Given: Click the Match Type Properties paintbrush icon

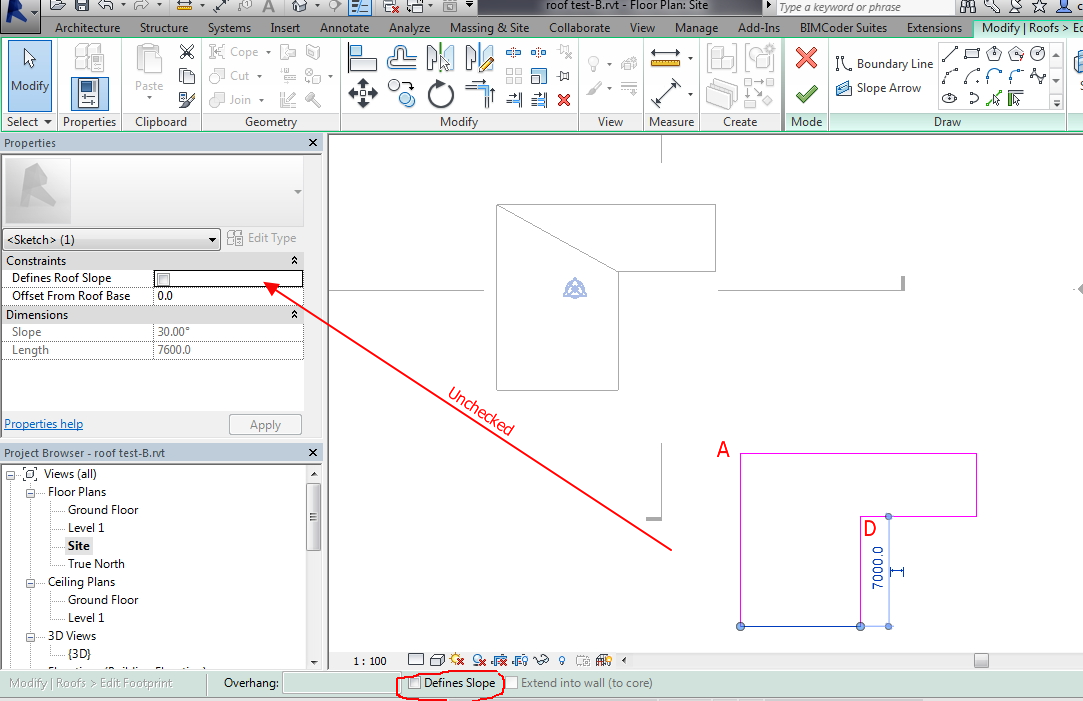Looking at the screenshot, I should coord(186,100).
